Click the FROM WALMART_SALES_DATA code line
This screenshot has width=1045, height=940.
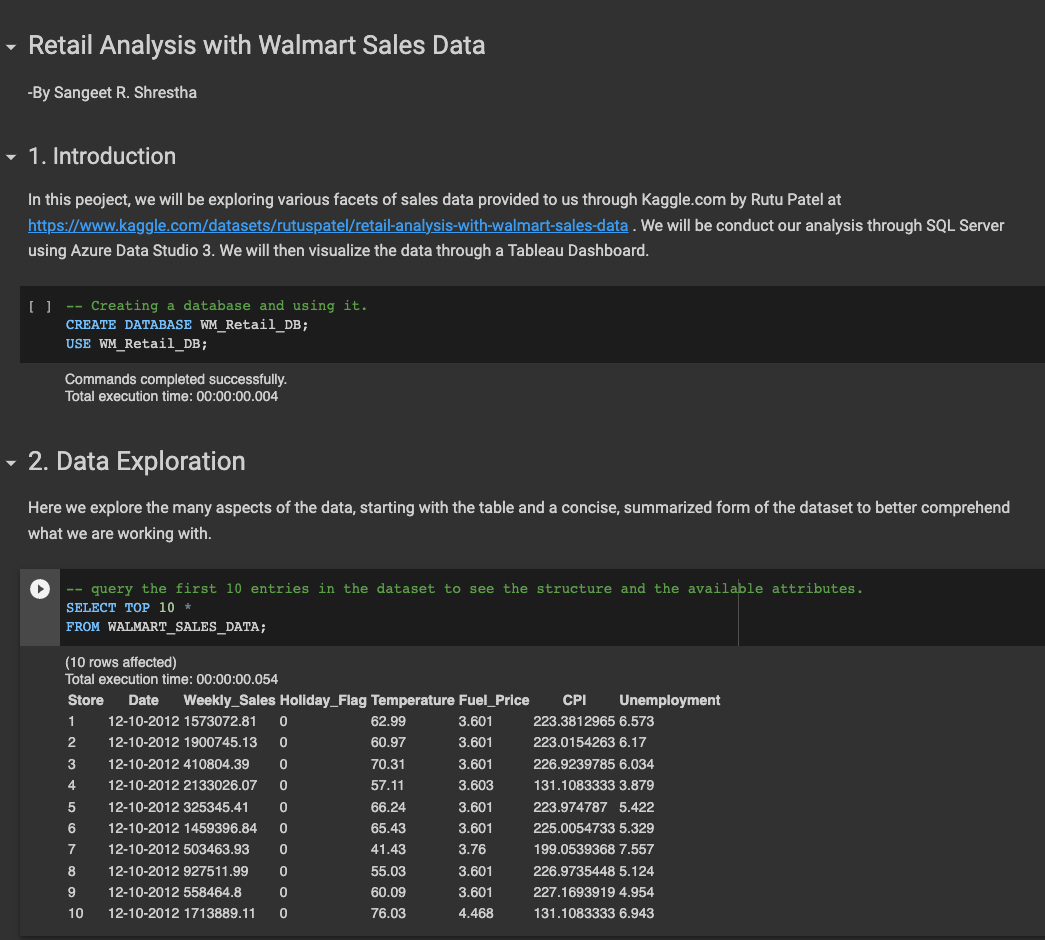[x=166, y=627]
